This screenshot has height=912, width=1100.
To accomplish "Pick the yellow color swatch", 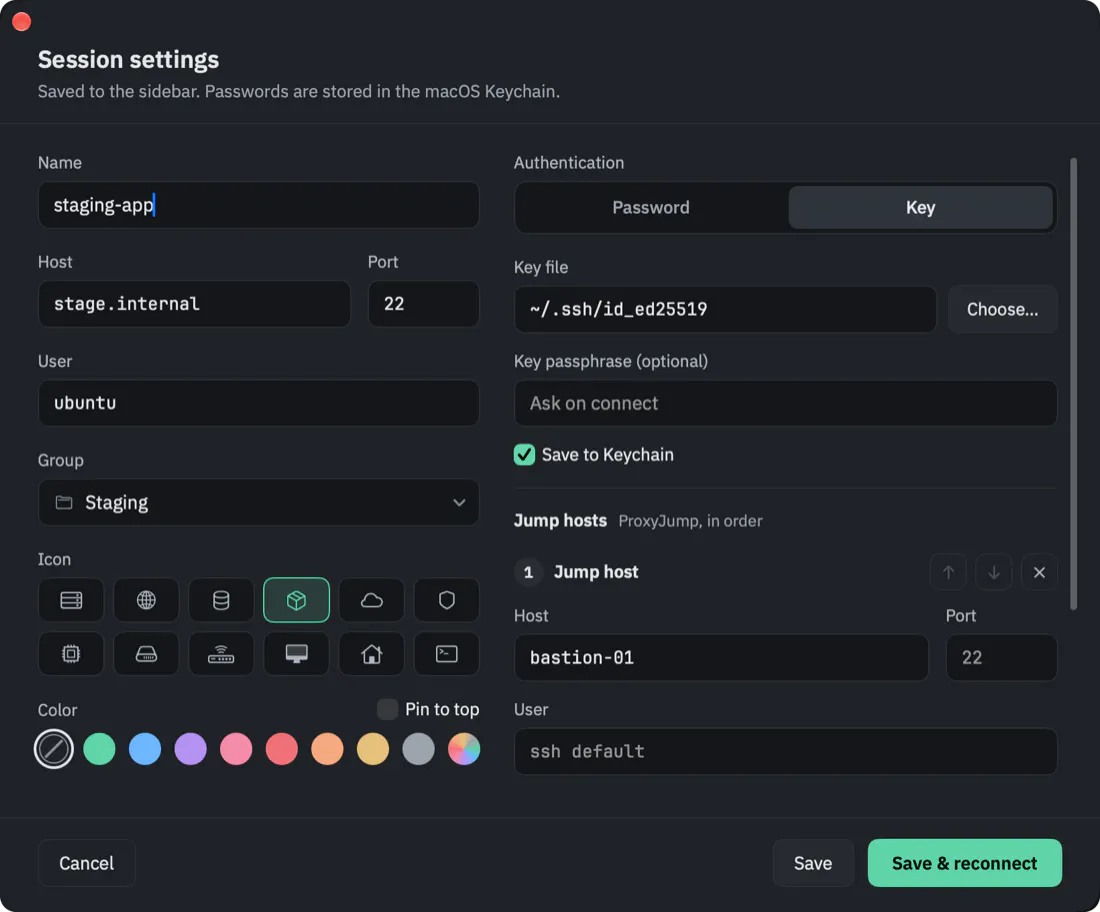I will tap(373, 749).
